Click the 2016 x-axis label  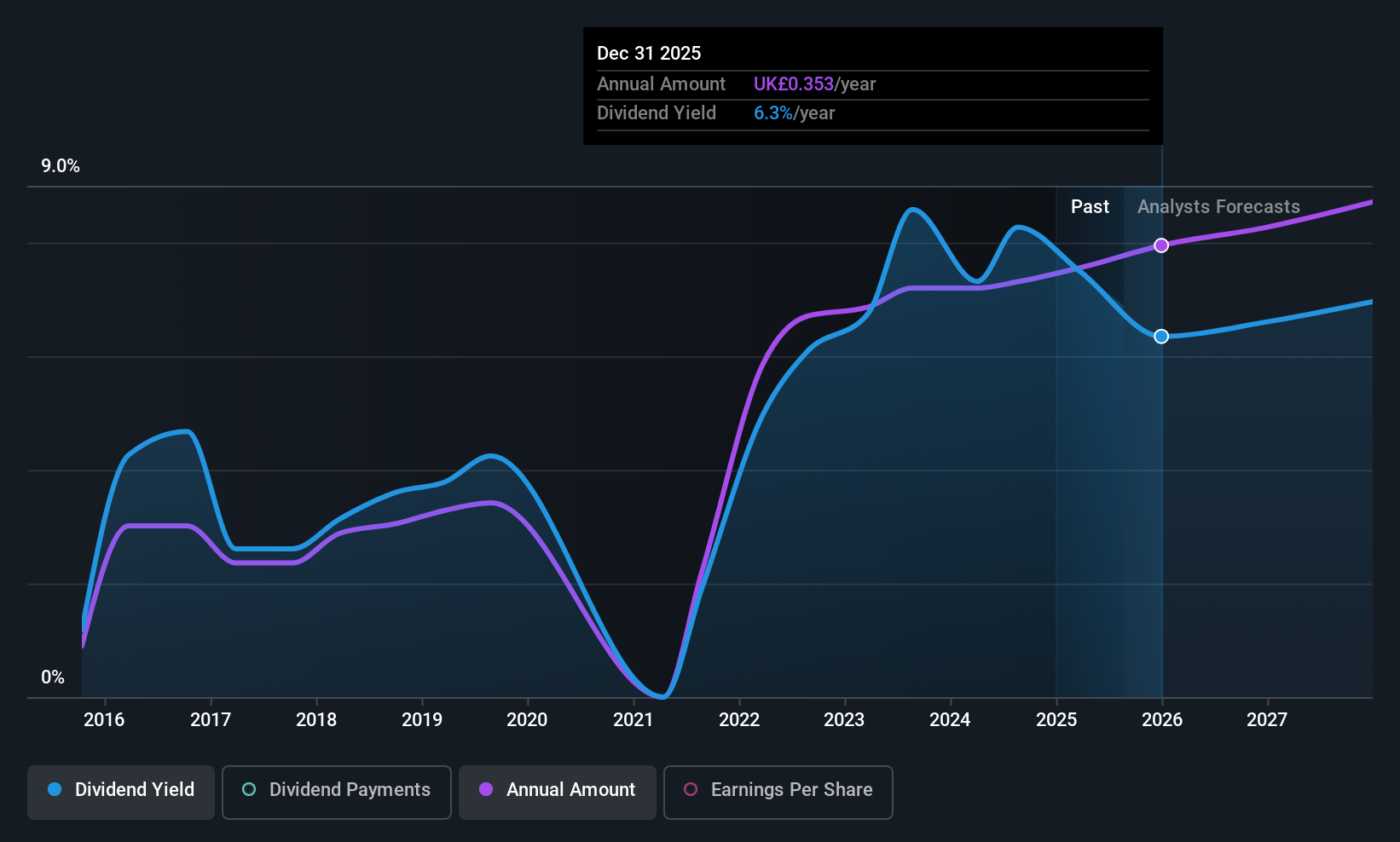[104, 720]
